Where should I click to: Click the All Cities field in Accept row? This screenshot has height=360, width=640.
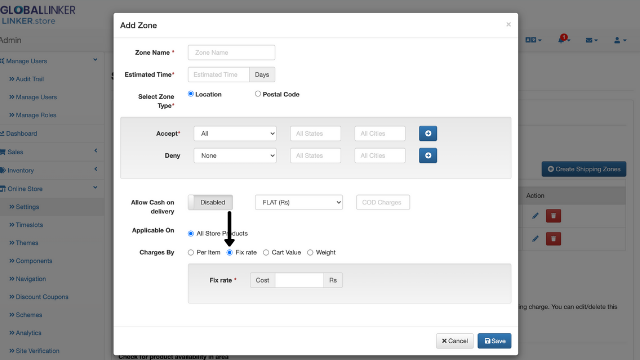point(380,133)
